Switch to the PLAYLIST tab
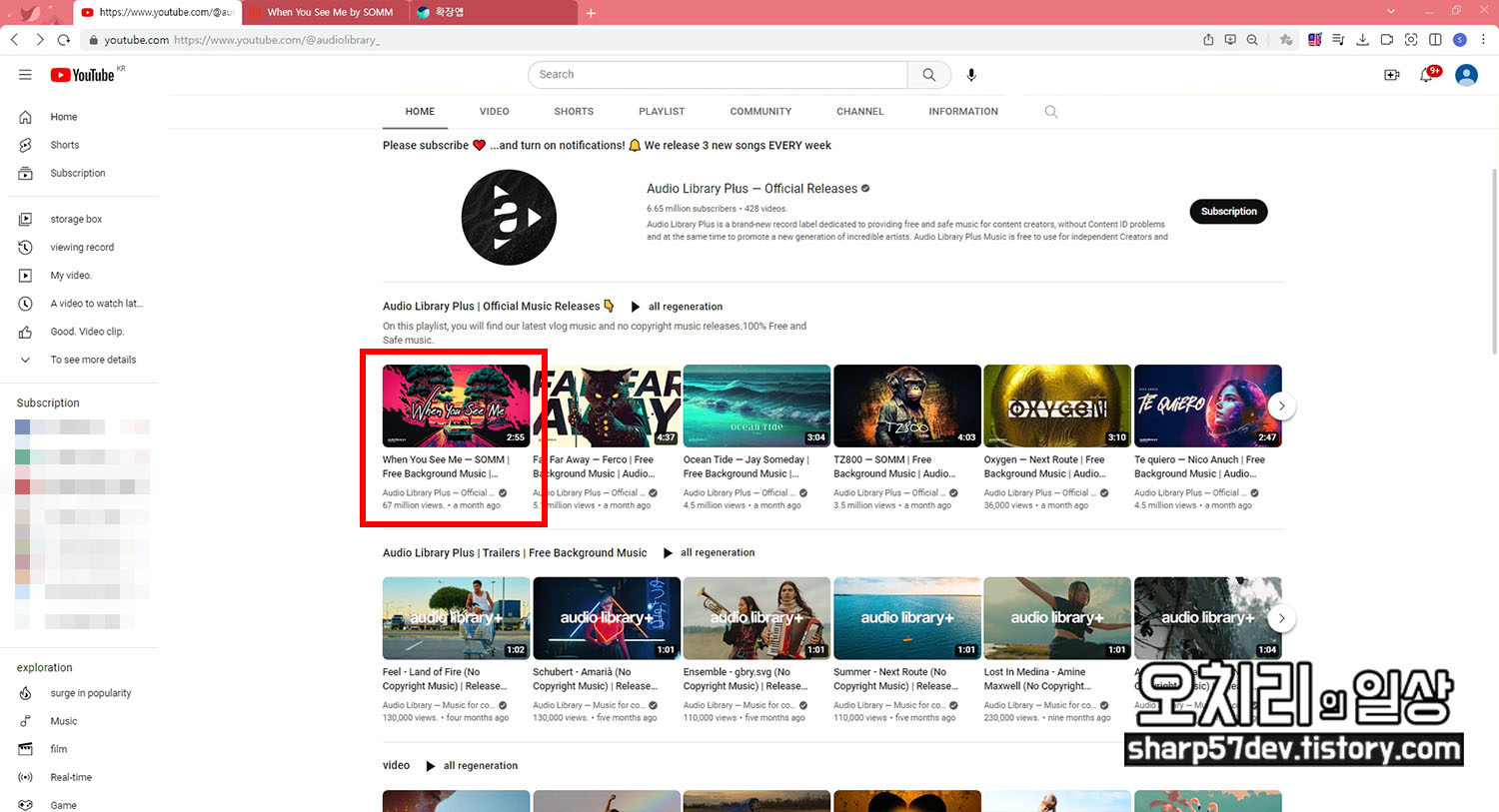Viewport: 1499px width, 812px height. tap(662, 112)
